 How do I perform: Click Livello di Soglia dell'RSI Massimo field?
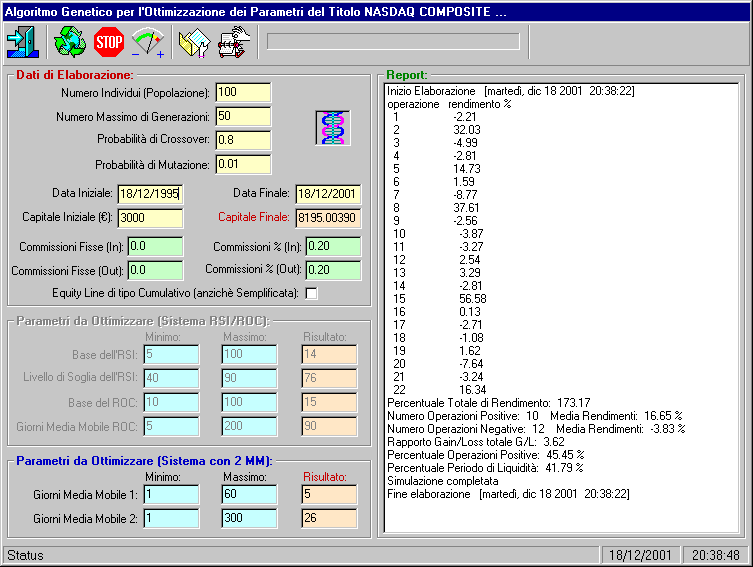(x=250, y=378)
